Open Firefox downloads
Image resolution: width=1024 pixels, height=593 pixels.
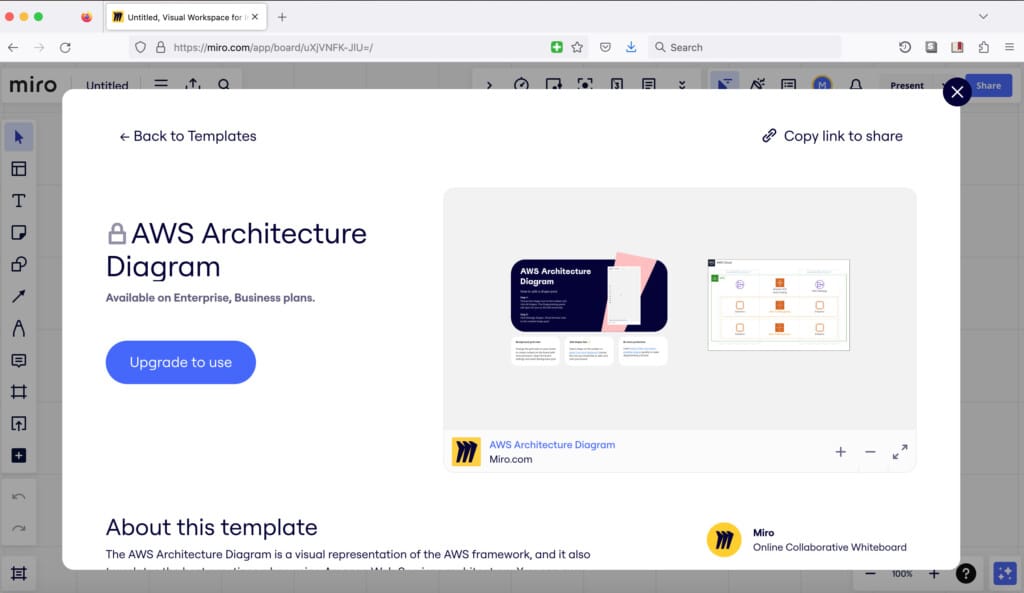point(631,47)
